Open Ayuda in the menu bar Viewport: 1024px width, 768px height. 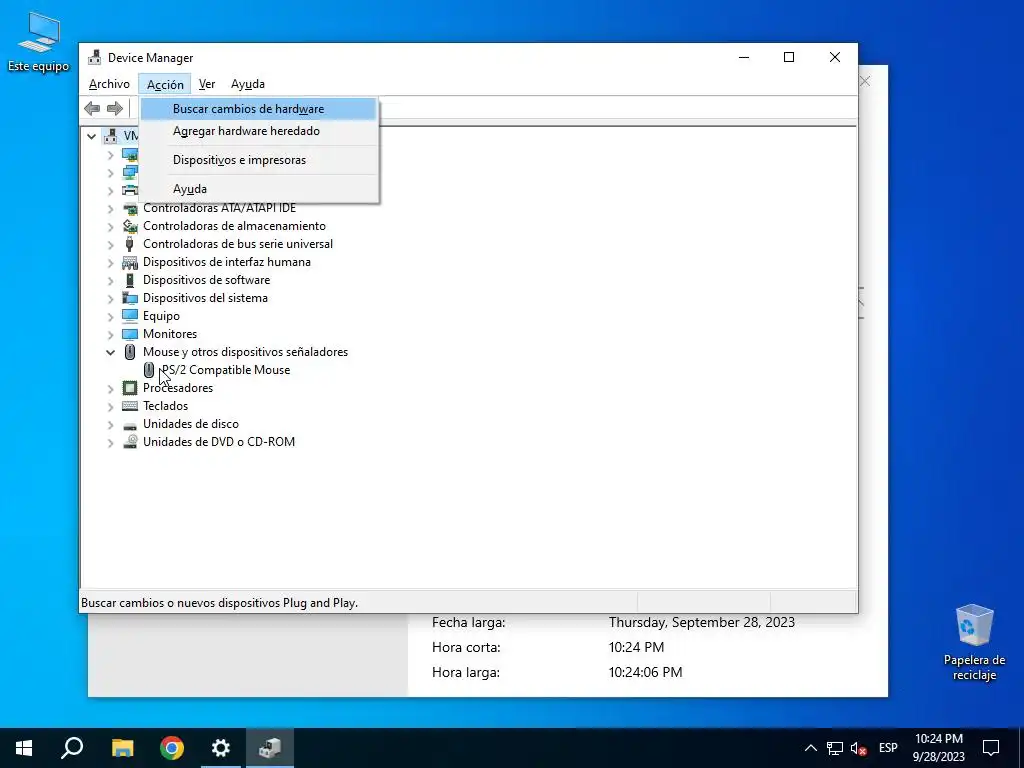[248, 84]
